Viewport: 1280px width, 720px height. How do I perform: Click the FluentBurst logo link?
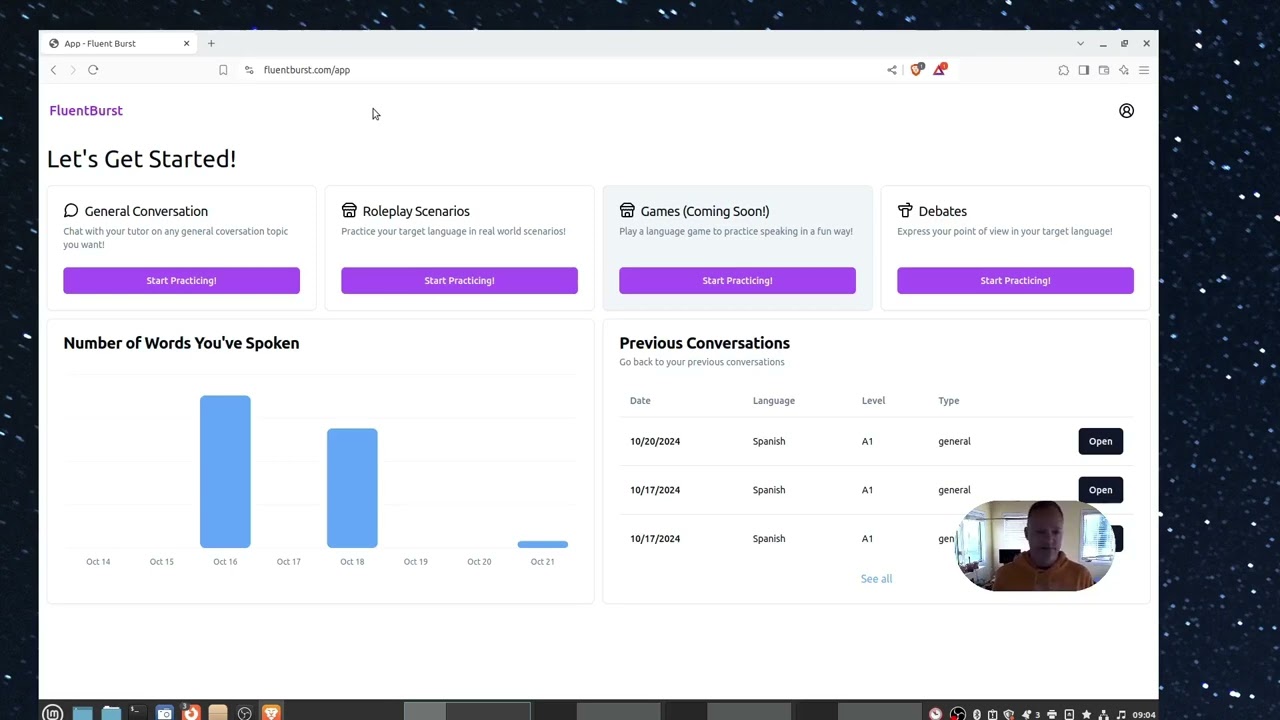click(86, 111)
